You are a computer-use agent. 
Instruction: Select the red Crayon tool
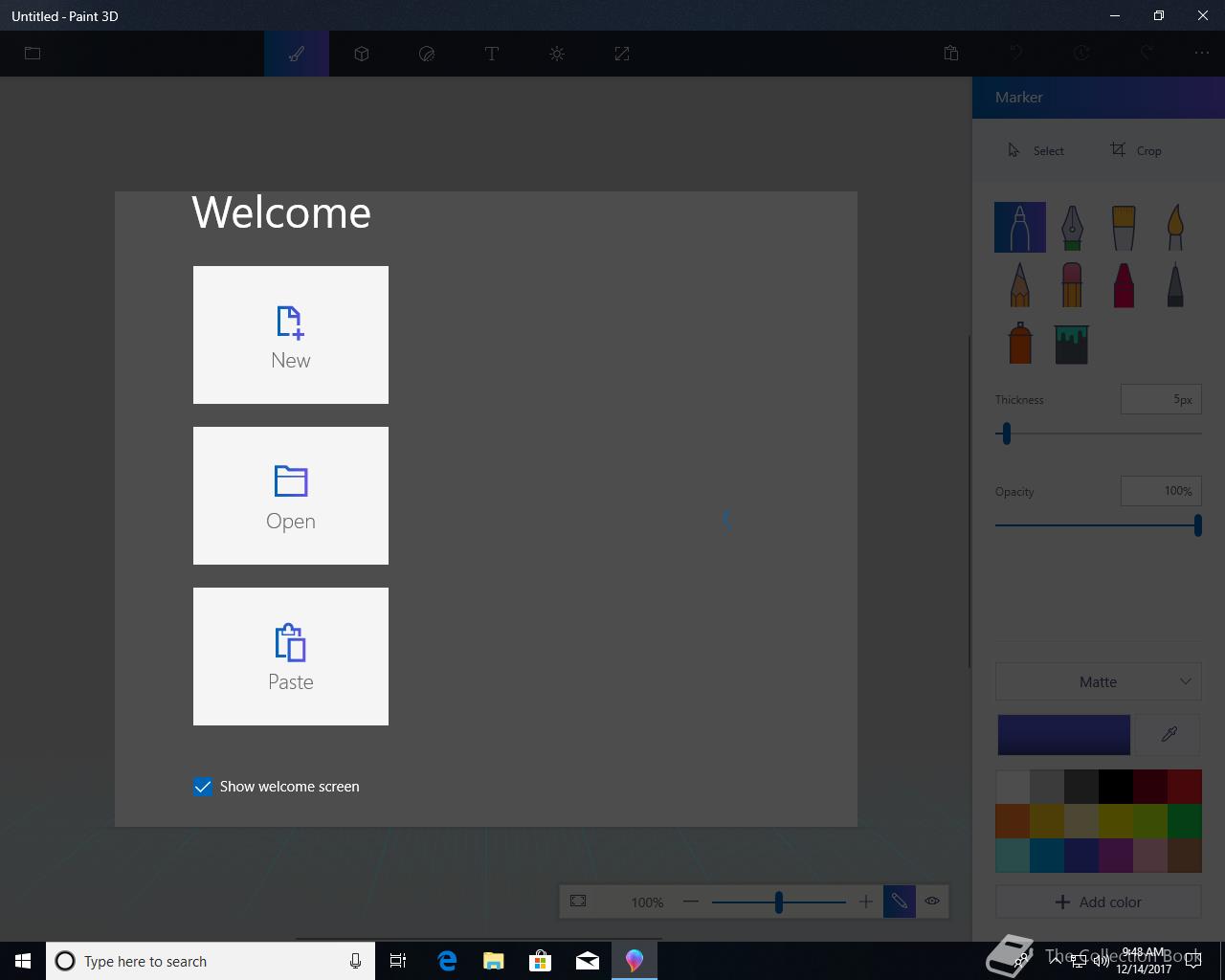click(x=1124, y=284)
